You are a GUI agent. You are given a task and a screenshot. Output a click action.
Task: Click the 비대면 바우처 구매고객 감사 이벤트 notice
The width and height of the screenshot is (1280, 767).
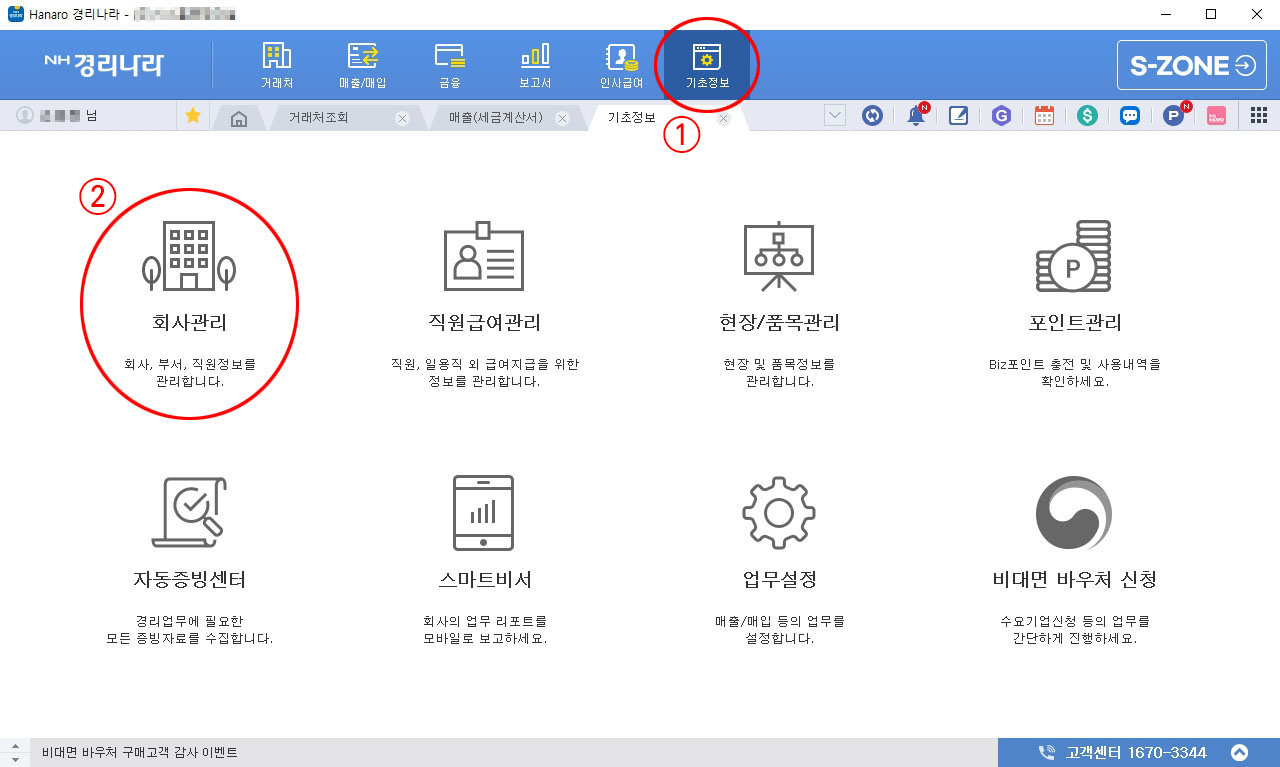point(139,752)
